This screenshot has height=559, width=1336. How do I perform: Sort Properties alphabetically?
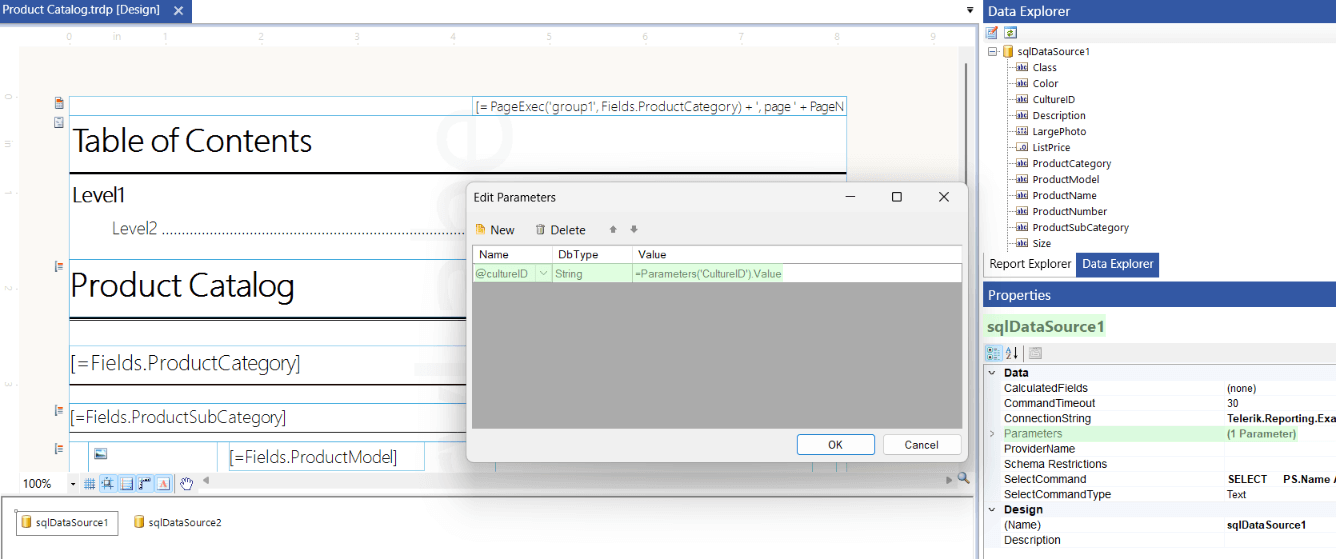1012,353
